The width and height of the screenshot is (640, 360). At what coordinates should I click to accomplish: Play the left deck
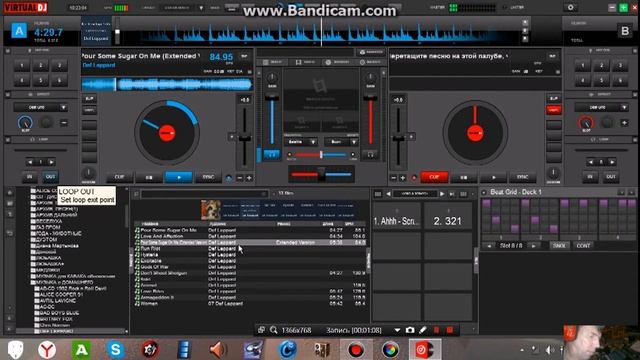(x=178, y=177)
